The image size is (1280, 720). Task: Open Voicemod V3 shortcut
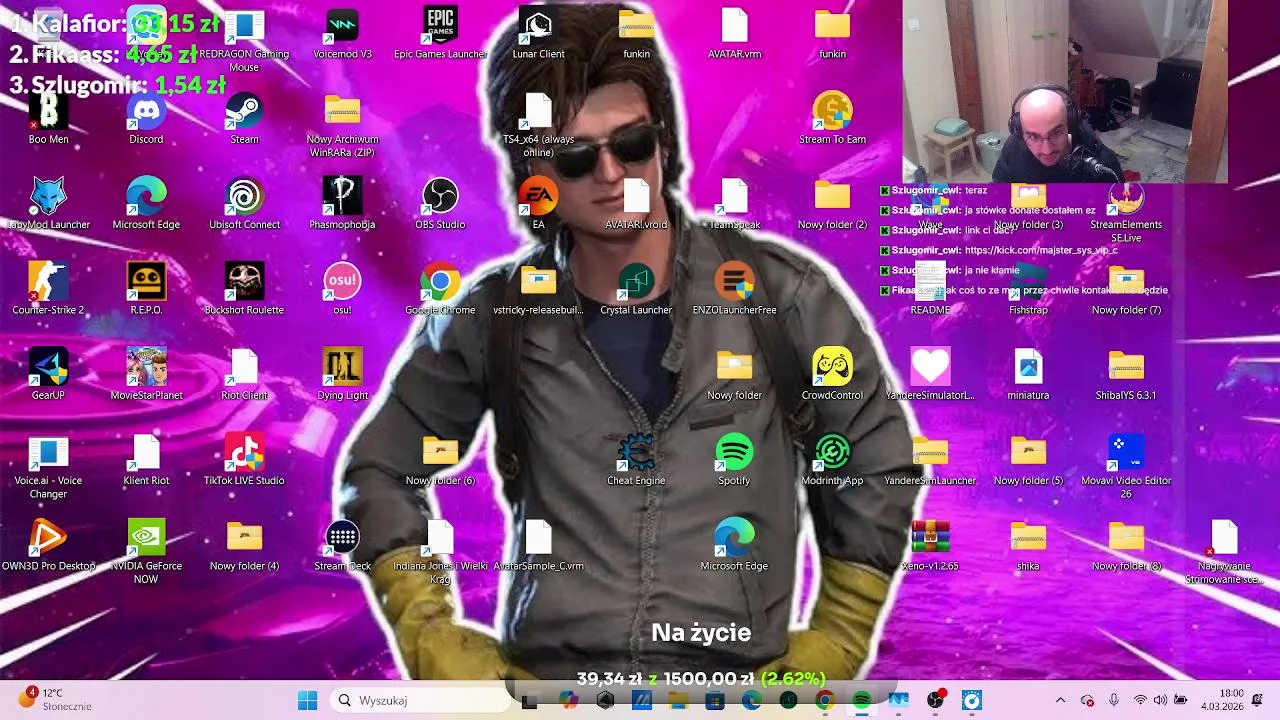[x=342, y=35]
